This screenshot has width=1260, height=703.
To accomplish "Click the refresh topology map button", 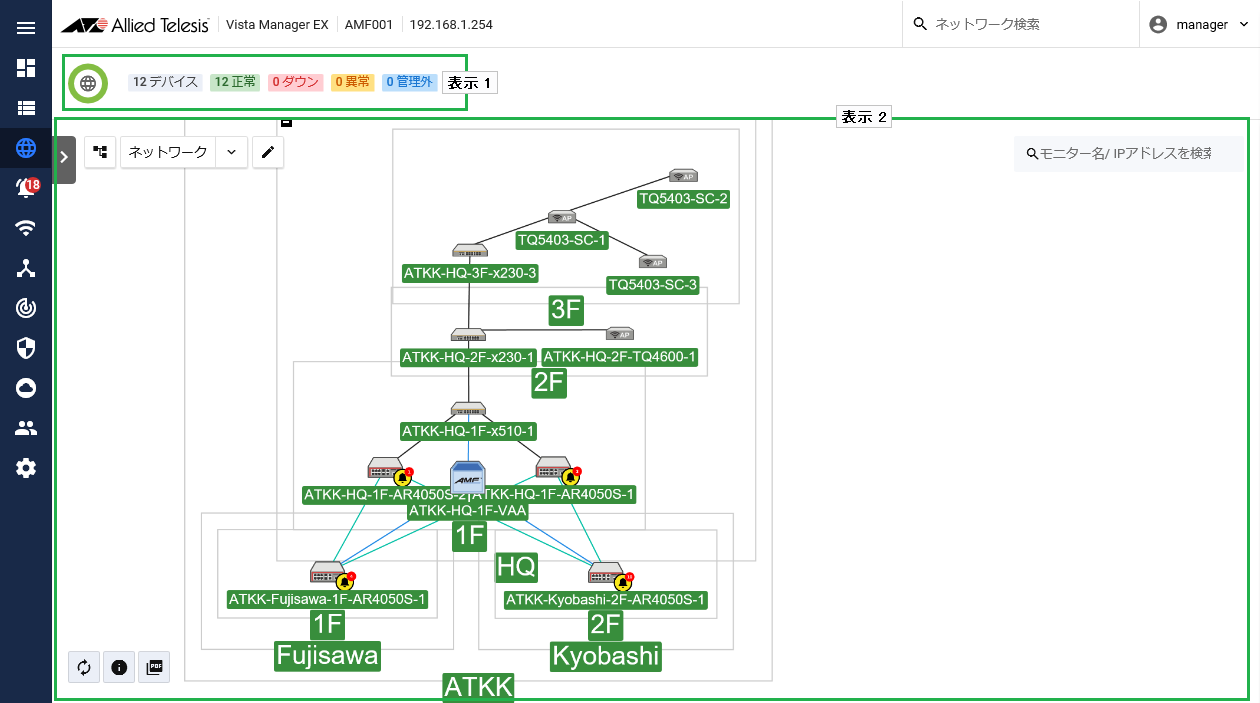I will click(x=84, y=667).
